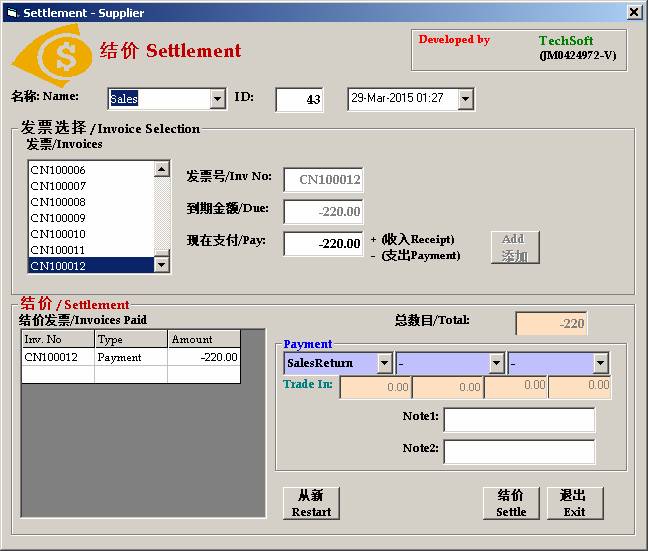648x551 pixels.
Task: Focus the Note1 text field
Action: coord(519,420)
